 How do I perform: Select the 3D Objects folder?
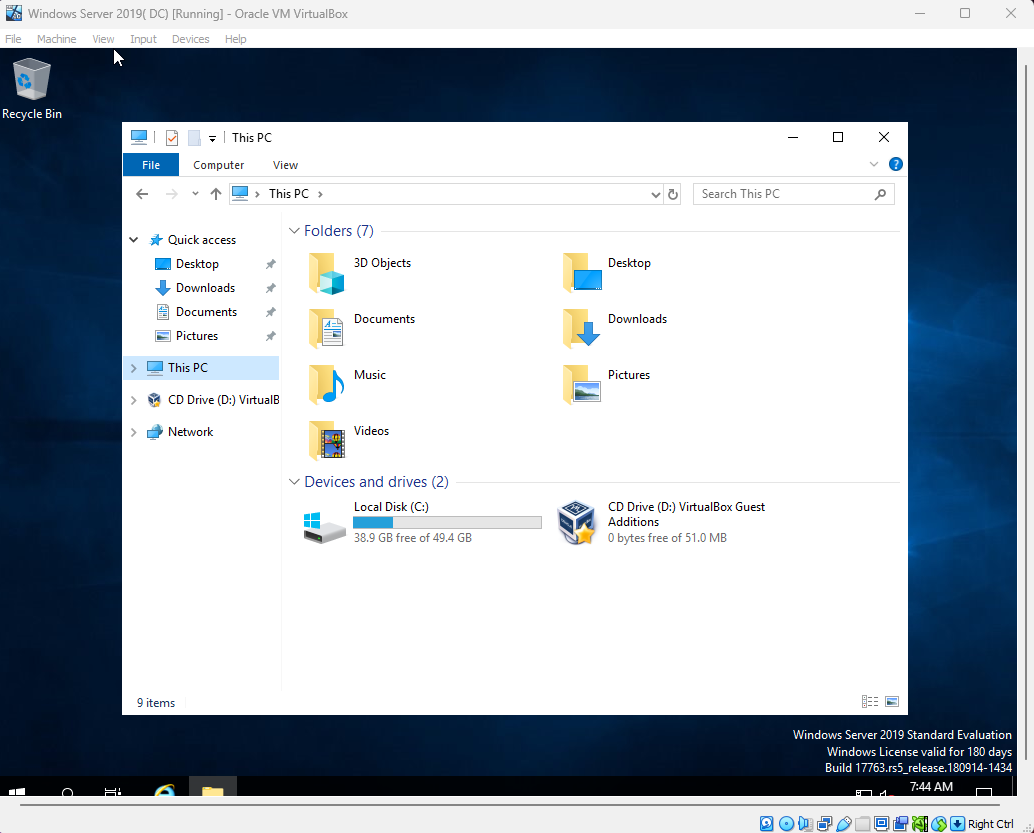click(360, 273)
